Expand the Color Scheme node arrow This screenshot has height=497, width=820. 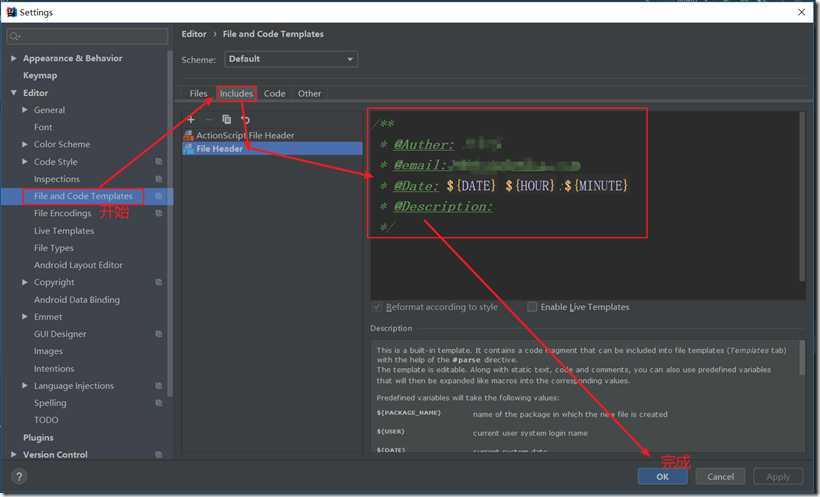click(x=25, y=144)
